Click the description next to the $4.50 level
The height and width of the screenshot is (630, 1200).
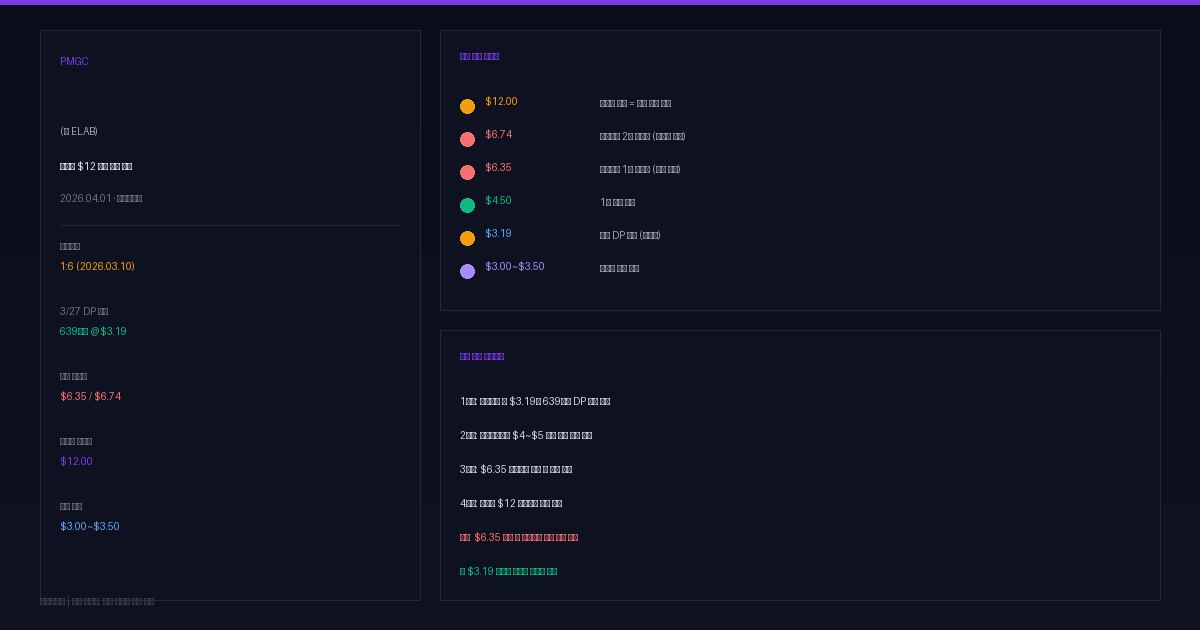617,203
